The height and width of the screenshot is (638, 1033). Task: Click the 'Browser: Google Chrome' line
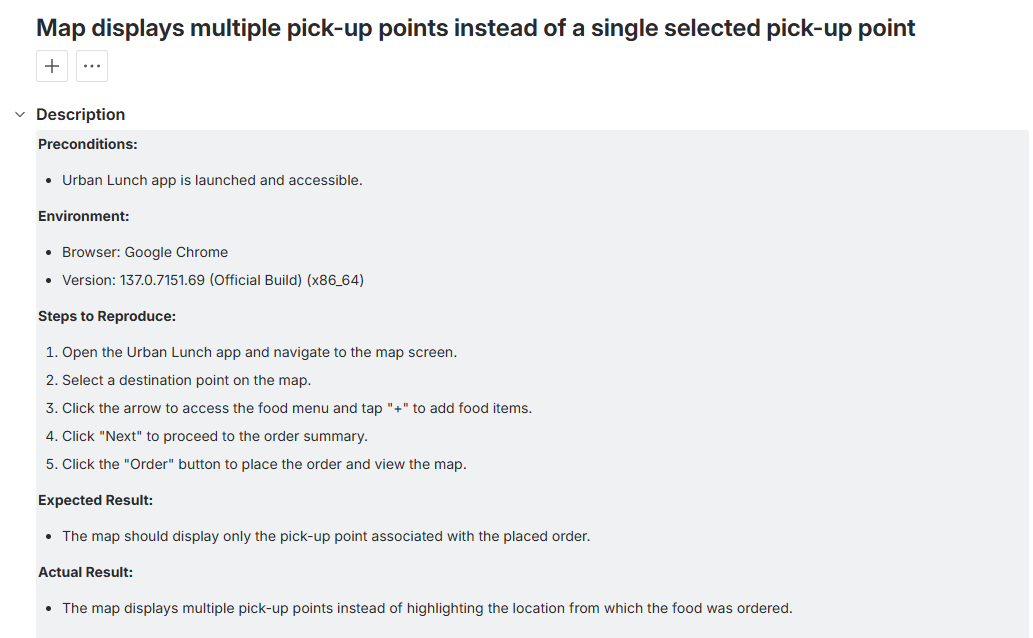coord(145,252)
